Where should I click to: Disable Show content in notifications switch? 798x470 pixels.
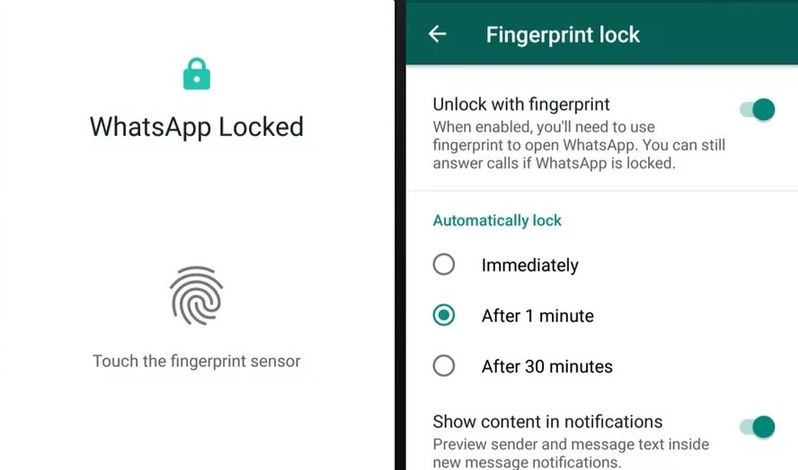(757, 426)
